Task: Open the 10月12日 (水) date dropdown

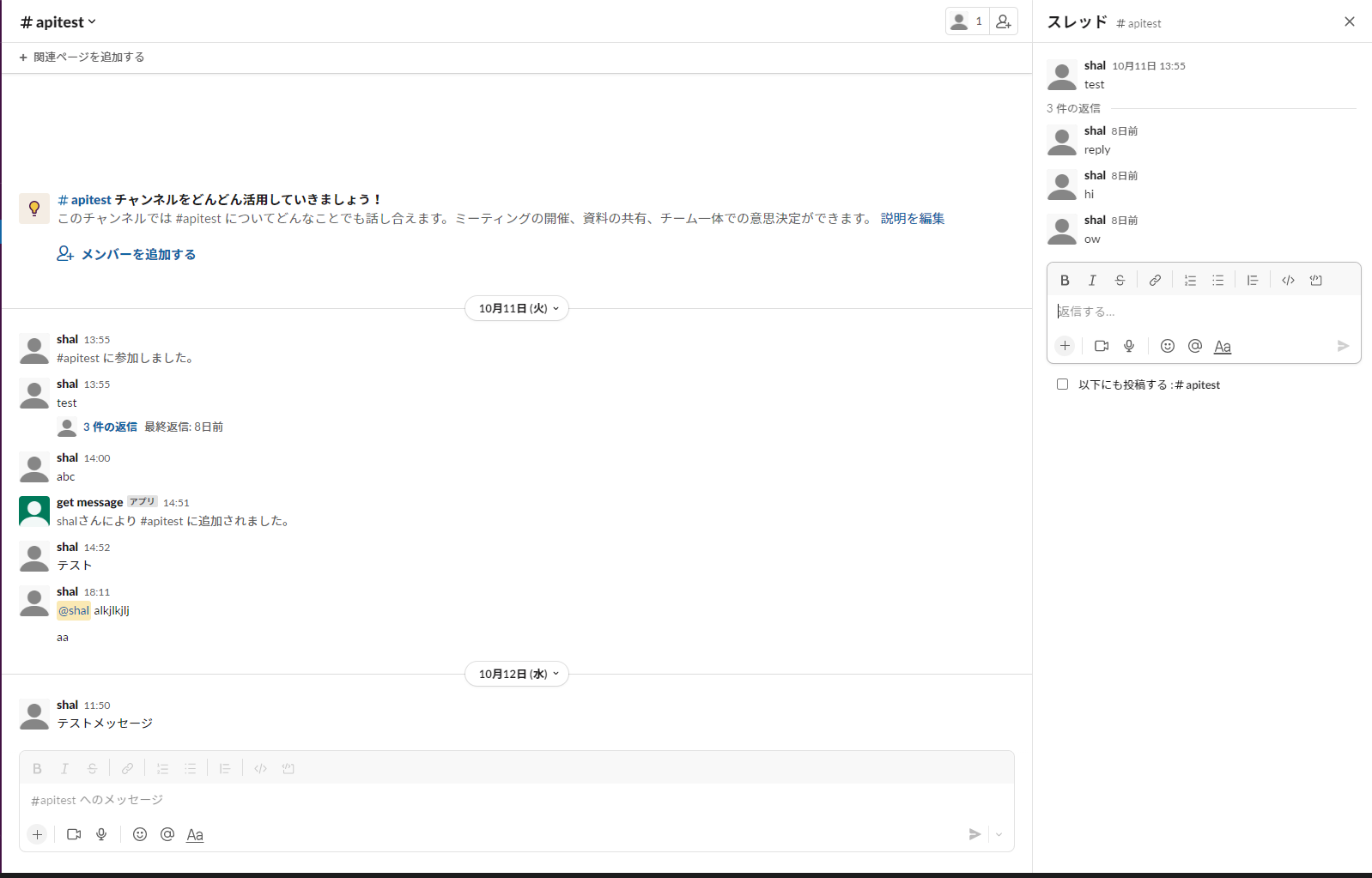Action: pyautogui.click(x=517, y=674)
